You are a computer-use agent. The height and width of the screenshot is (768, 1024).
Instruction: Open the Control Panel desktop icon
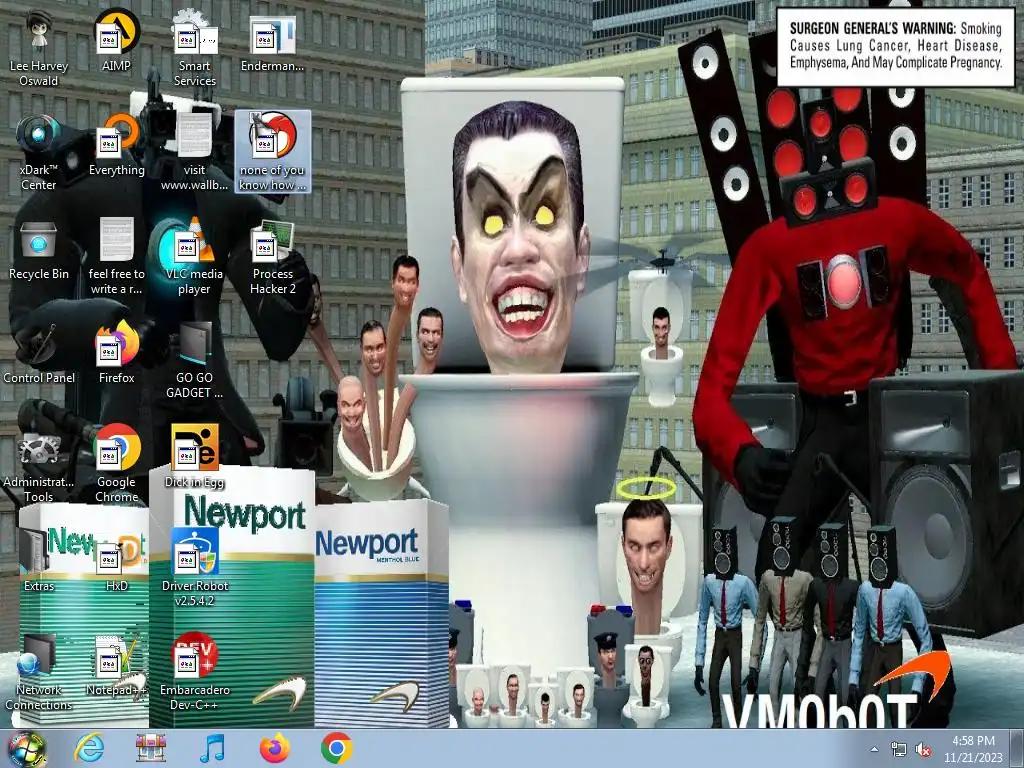39,353
